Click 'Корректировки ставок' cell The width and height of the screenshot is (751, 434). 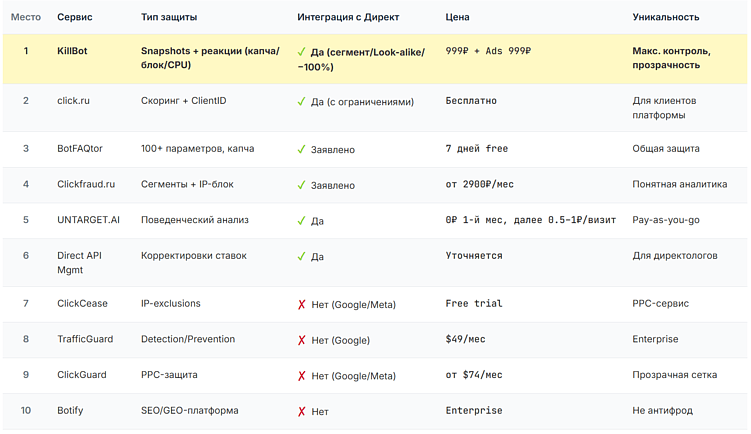point(194,255)
